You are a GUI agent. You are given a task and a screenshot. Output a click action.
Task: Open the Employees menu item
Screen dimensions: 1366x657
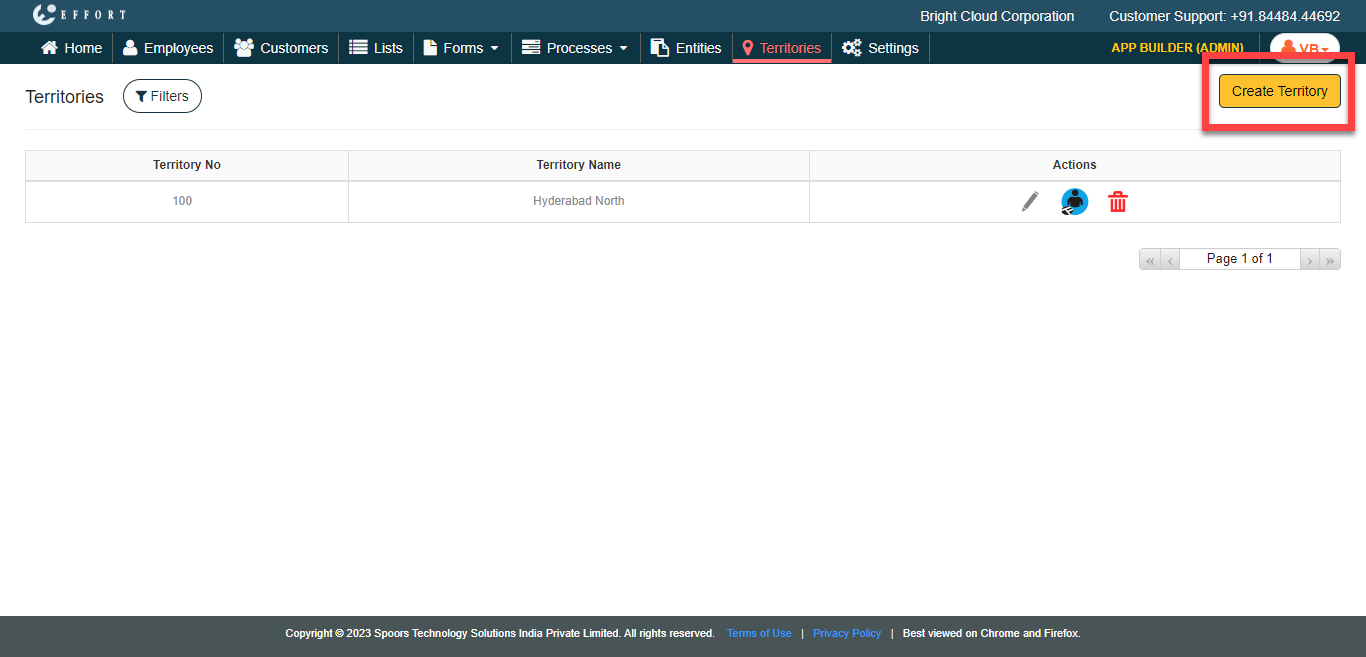point(168,48)
